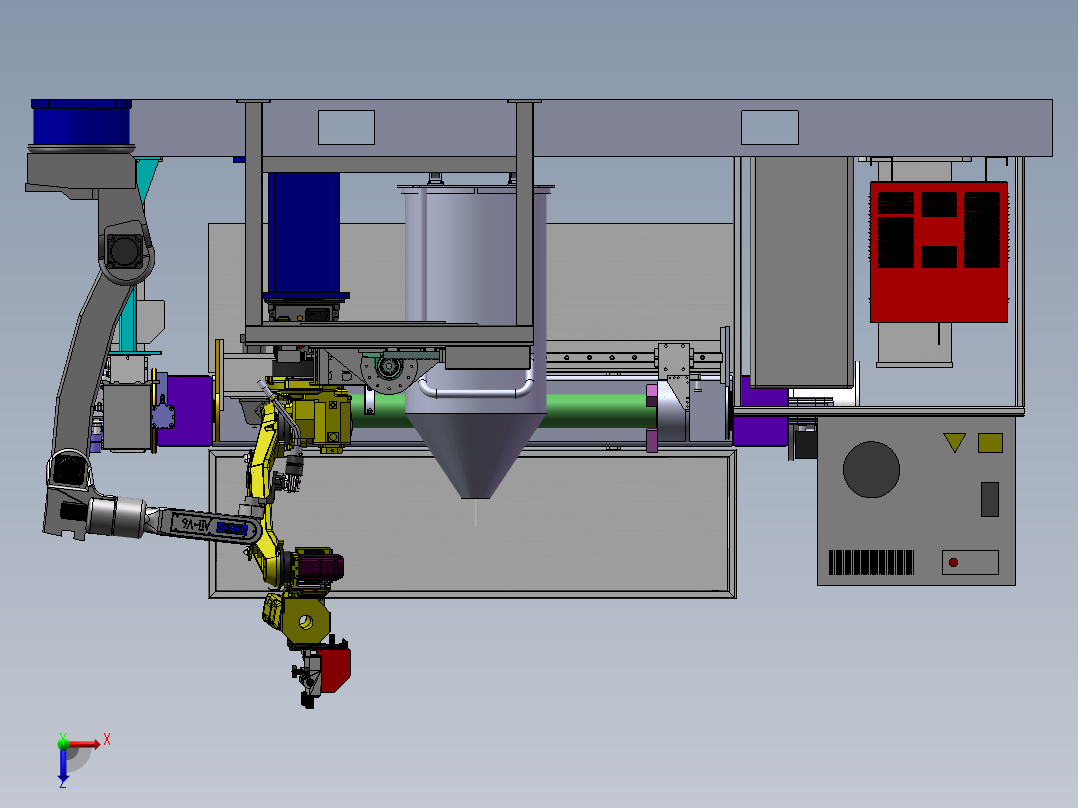Select the black vent grille on the cabinet
The width and height of the screenshot is (1078, 808).
[871, 562]
